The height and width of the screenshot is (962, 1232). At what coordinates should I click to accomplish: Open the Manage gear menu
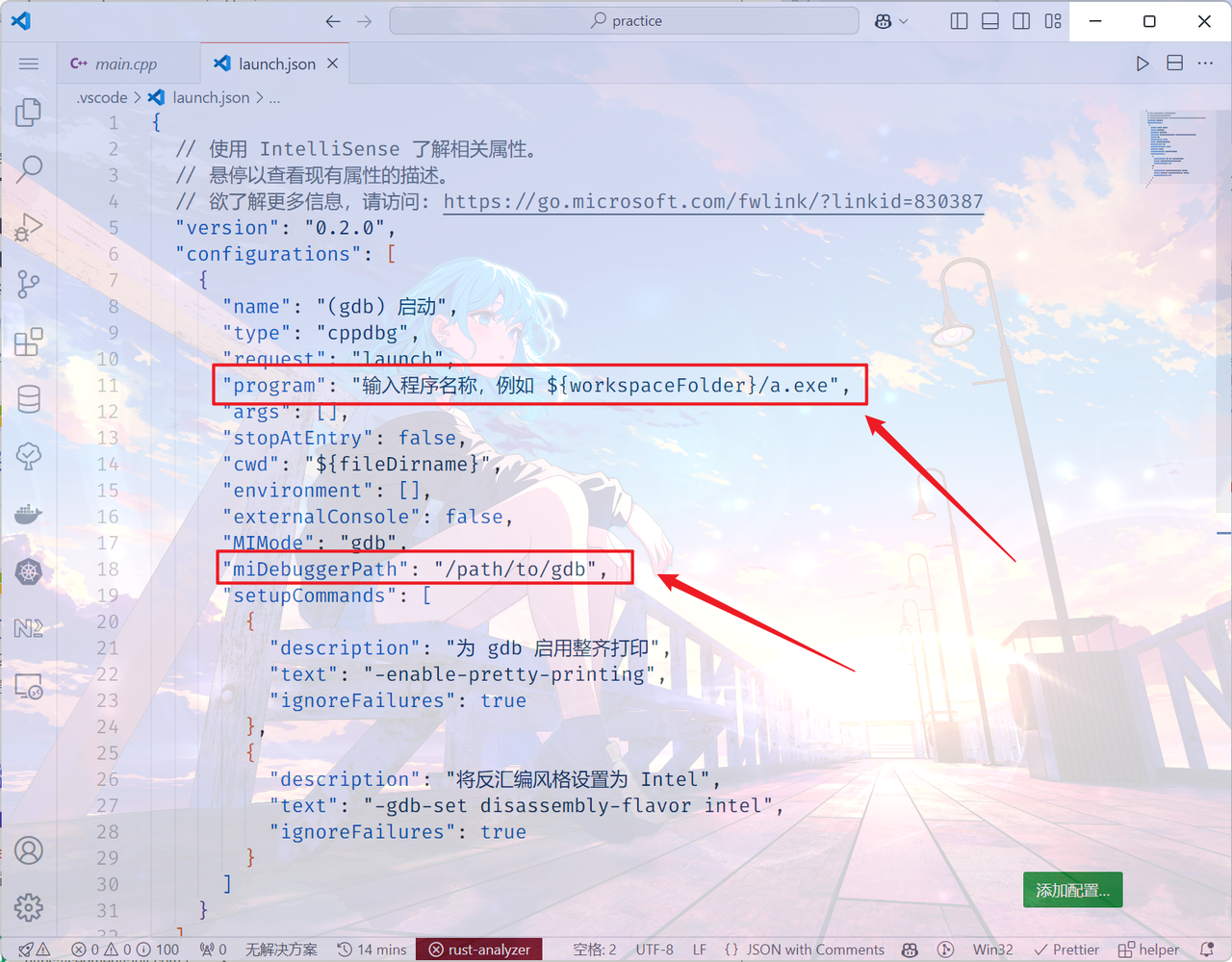(29, 907)
